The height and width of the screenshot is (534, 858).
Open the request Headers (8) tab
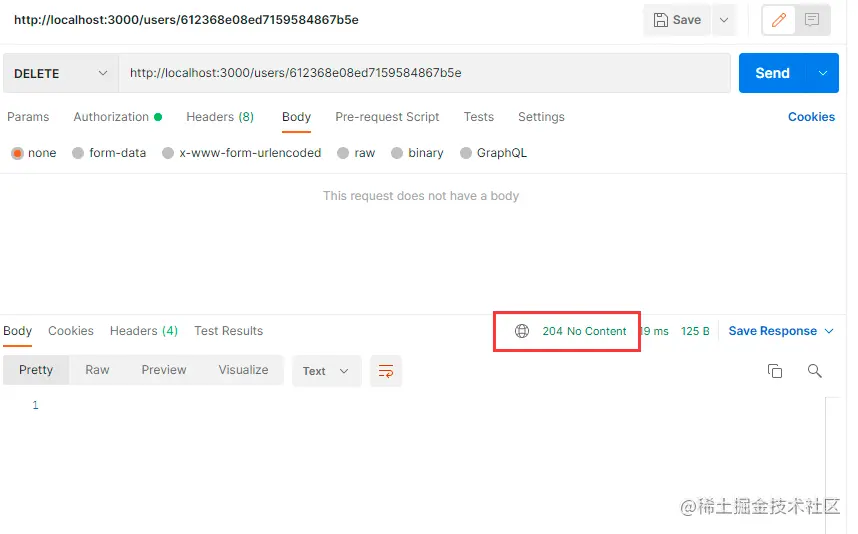coord(220,117)
